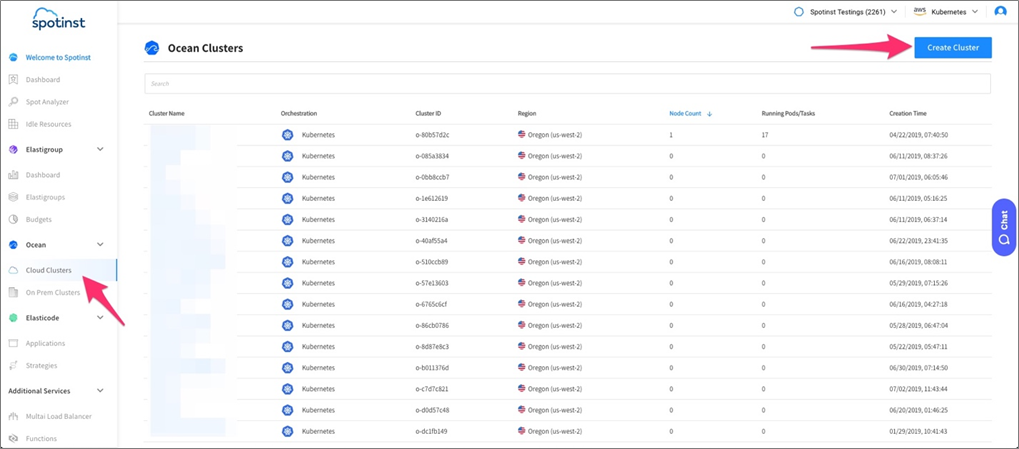
Task: Click the Spotinst logo
Action: point(58,19)
